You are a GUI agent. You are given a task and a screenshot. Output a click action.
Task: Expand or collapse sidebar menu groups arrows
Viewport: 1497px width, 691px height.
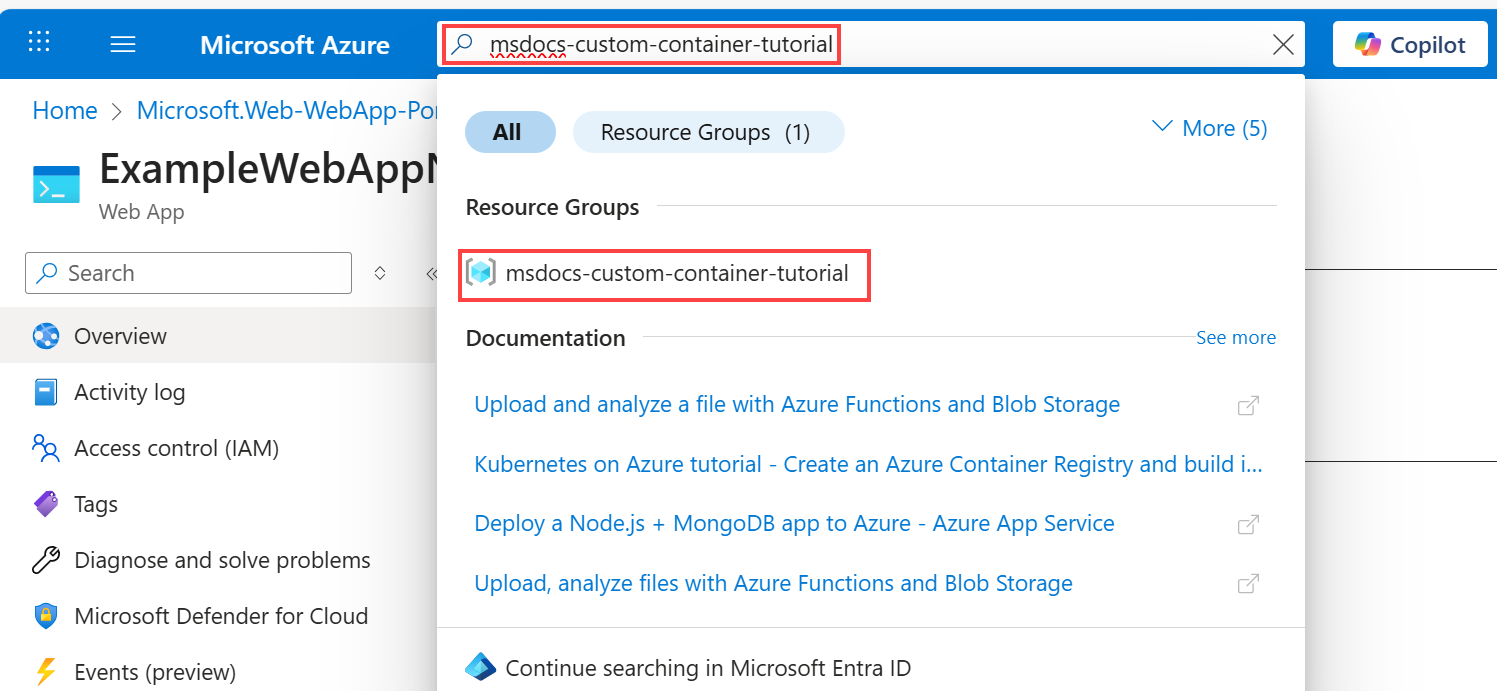click(x=380, y=273)
